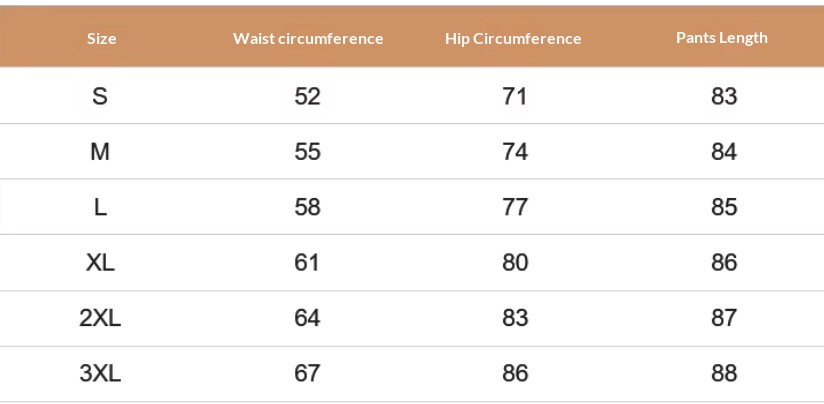Click hip value 80 for size XL
Viewport: 824px width, 404px height.
point(514,263)
